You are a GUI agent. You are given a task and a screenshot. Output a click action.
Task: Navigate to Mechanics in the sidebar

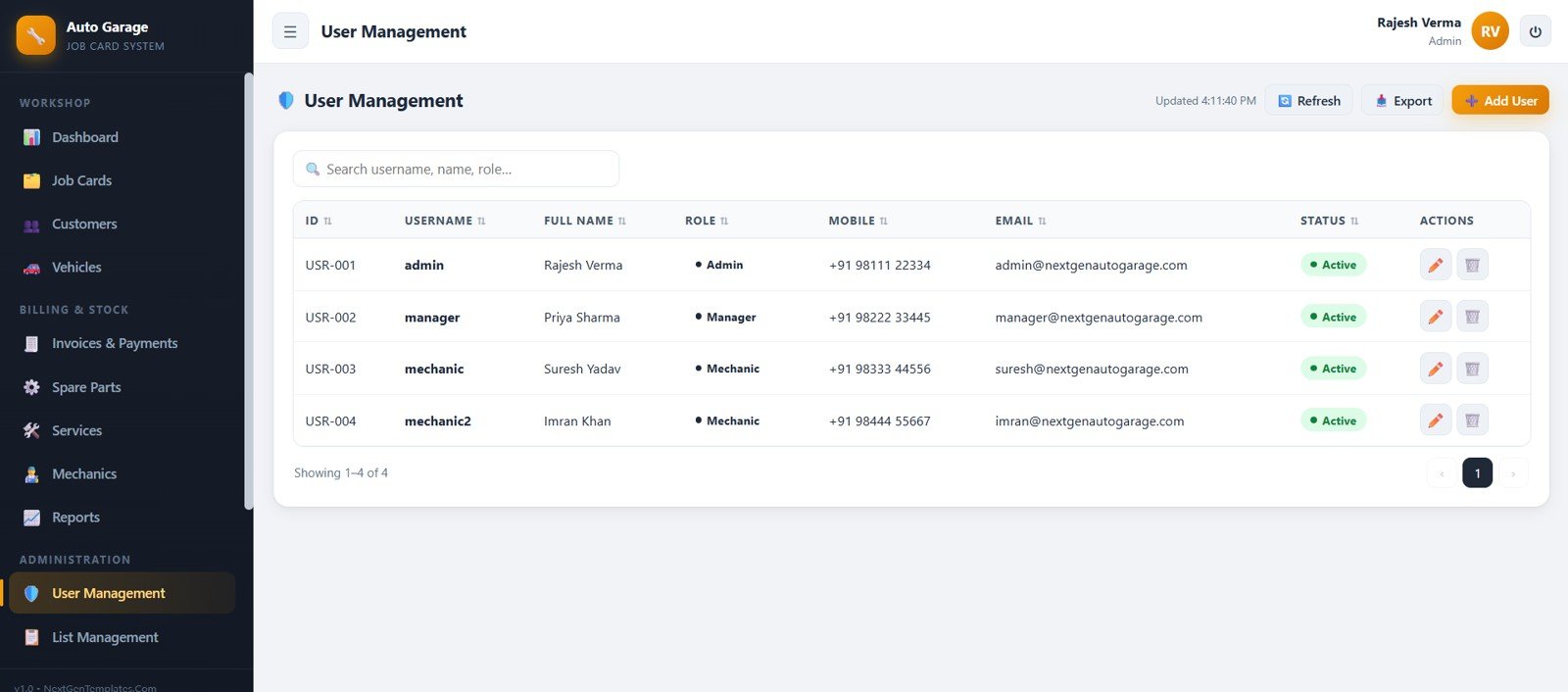point(122,473)
